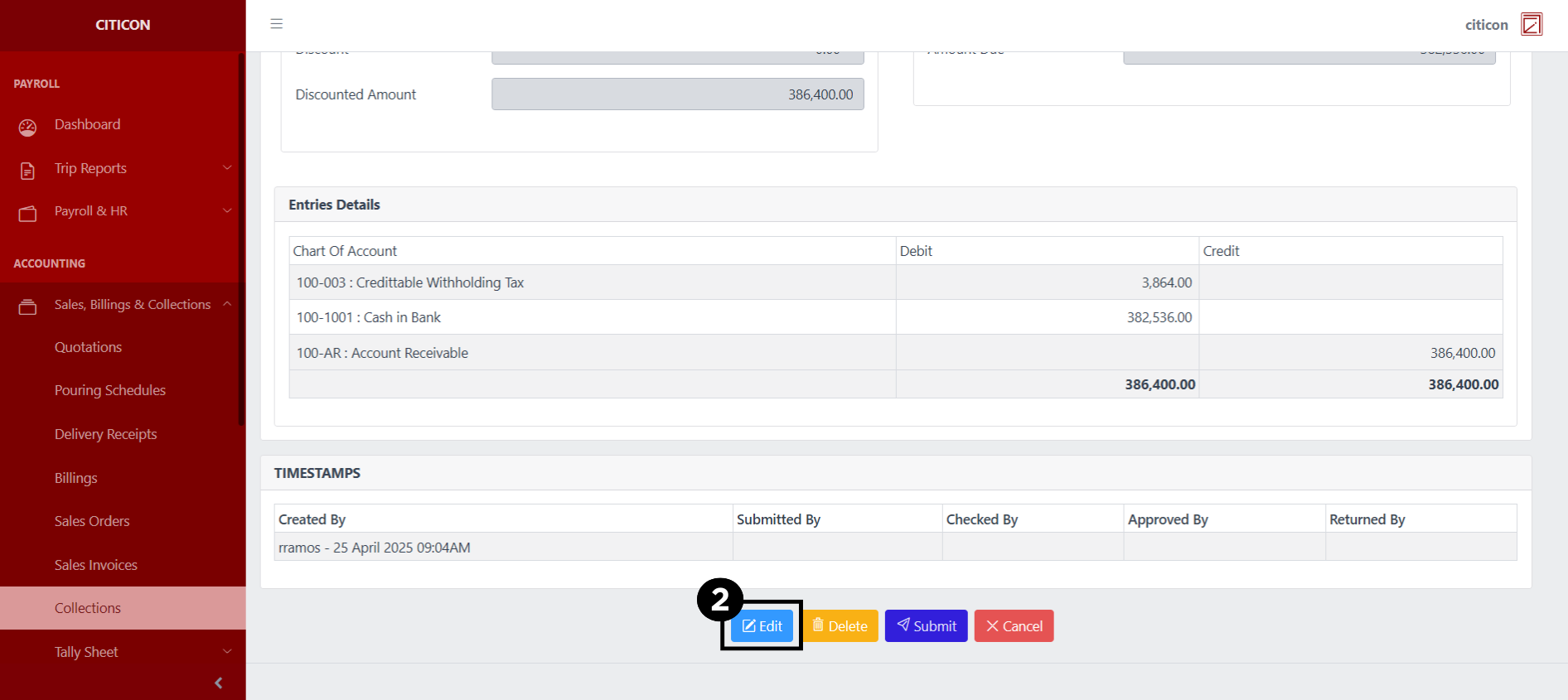Go to Pouring Schedules page
The width and height of the screenshot is (1568, 700).
pos(109,390)
